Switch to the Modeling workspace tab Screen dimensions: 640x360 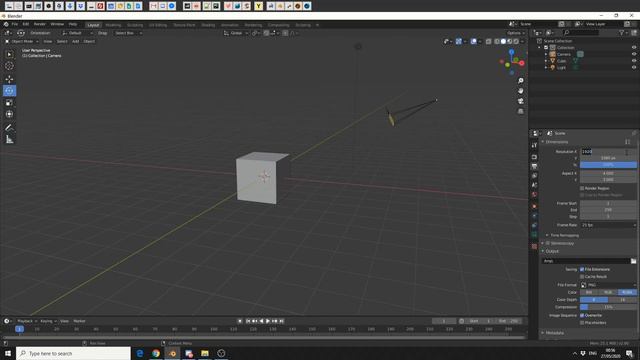click(x=113, y=25)
